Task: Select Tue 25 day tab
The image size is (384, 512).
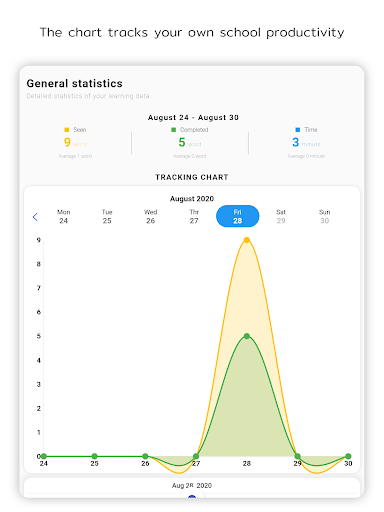Action: [107, 216]
